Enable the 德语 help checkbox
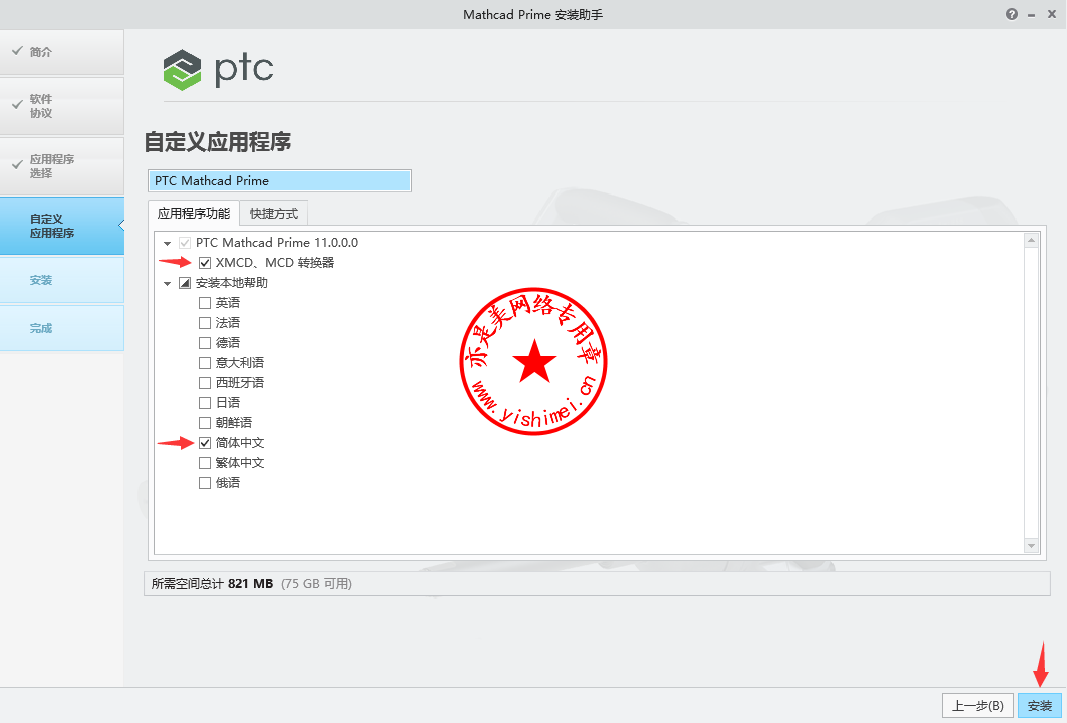 (x=205, y=342)
